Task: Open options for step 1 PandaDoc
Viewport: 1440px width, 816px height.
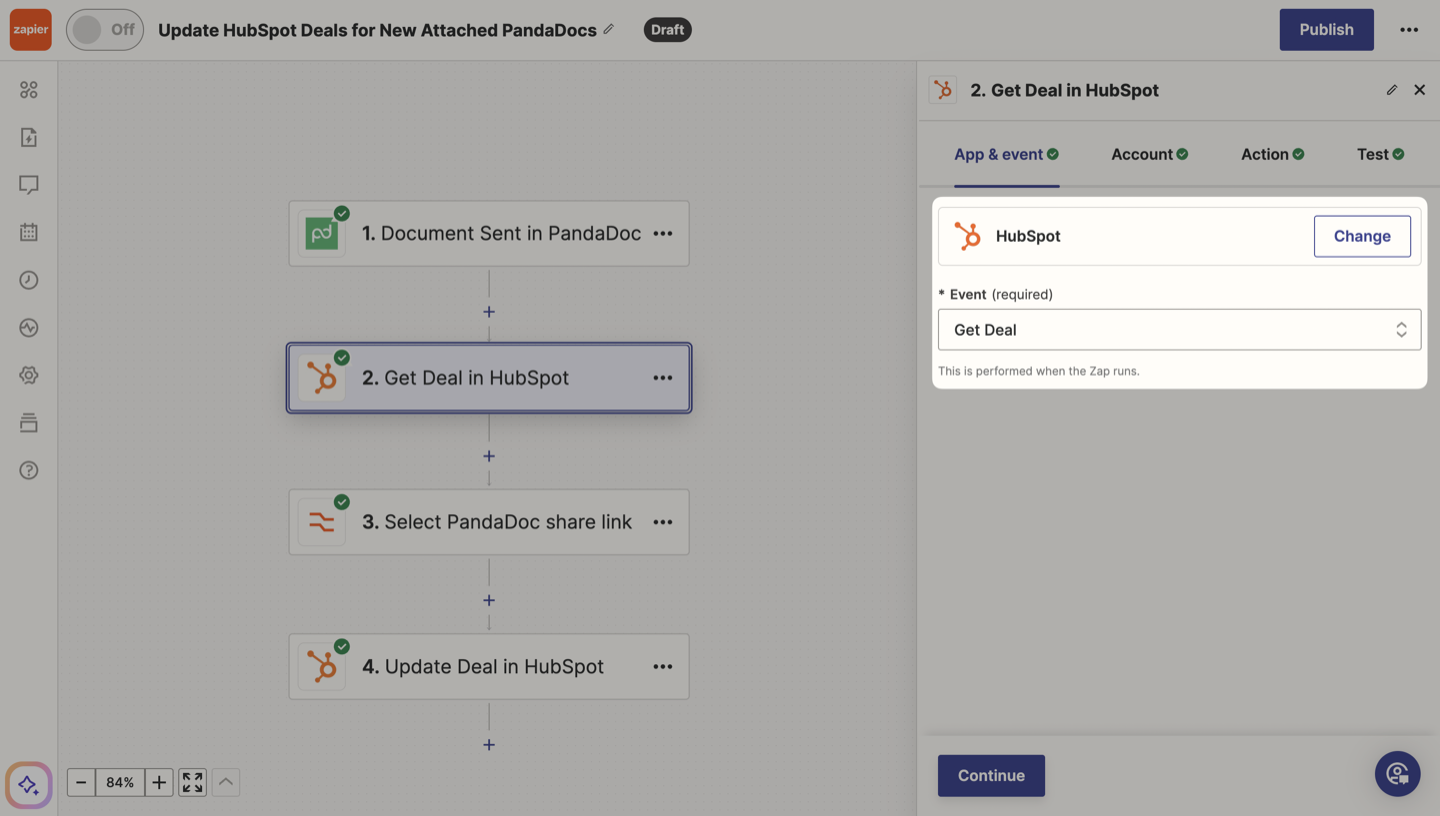Action: (x=663, y=234)
